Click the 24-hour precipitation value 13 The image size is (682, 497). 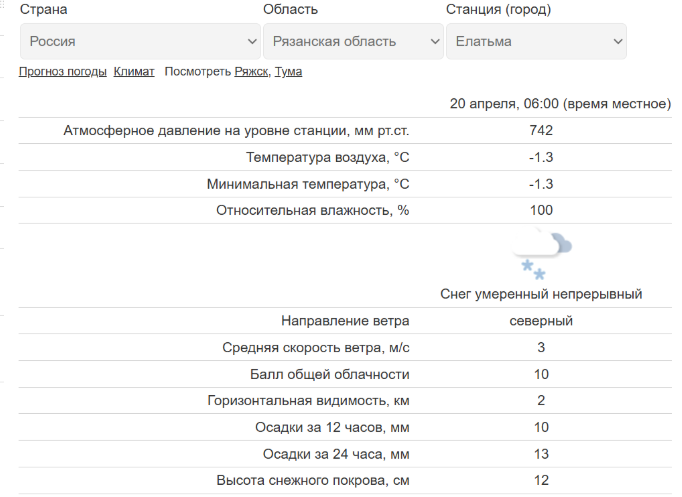(541, 454)
